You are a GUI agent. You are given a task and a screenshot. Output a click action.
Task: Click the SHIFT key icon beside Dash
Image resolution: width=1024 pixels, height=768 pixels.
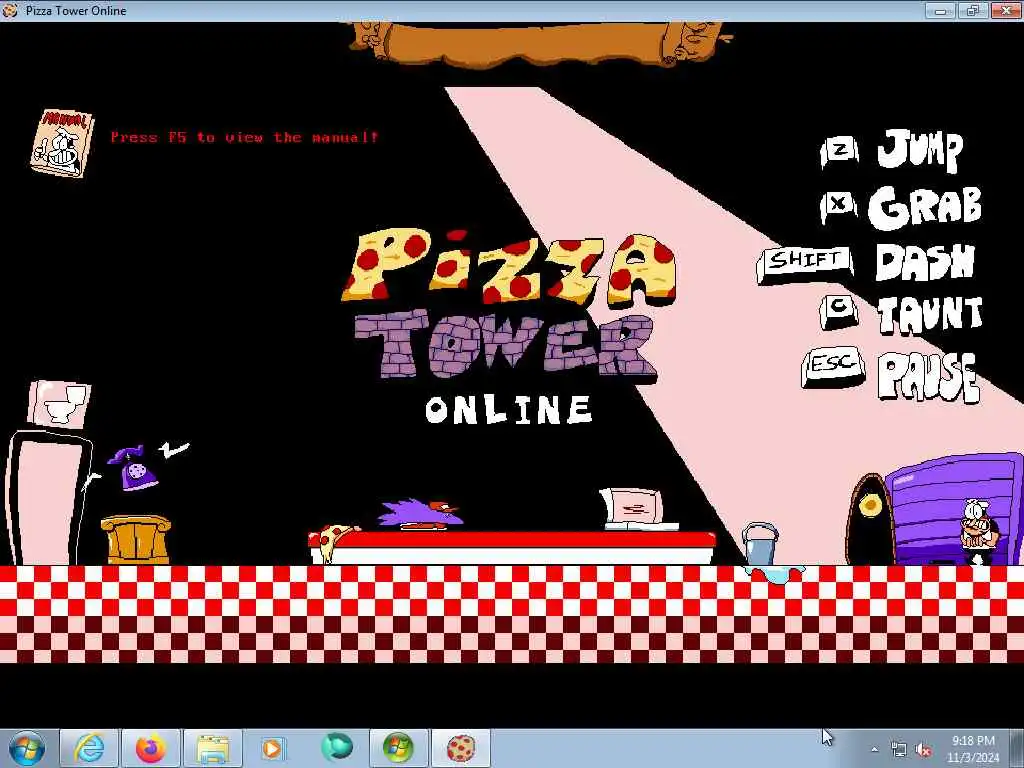(806, 263)
